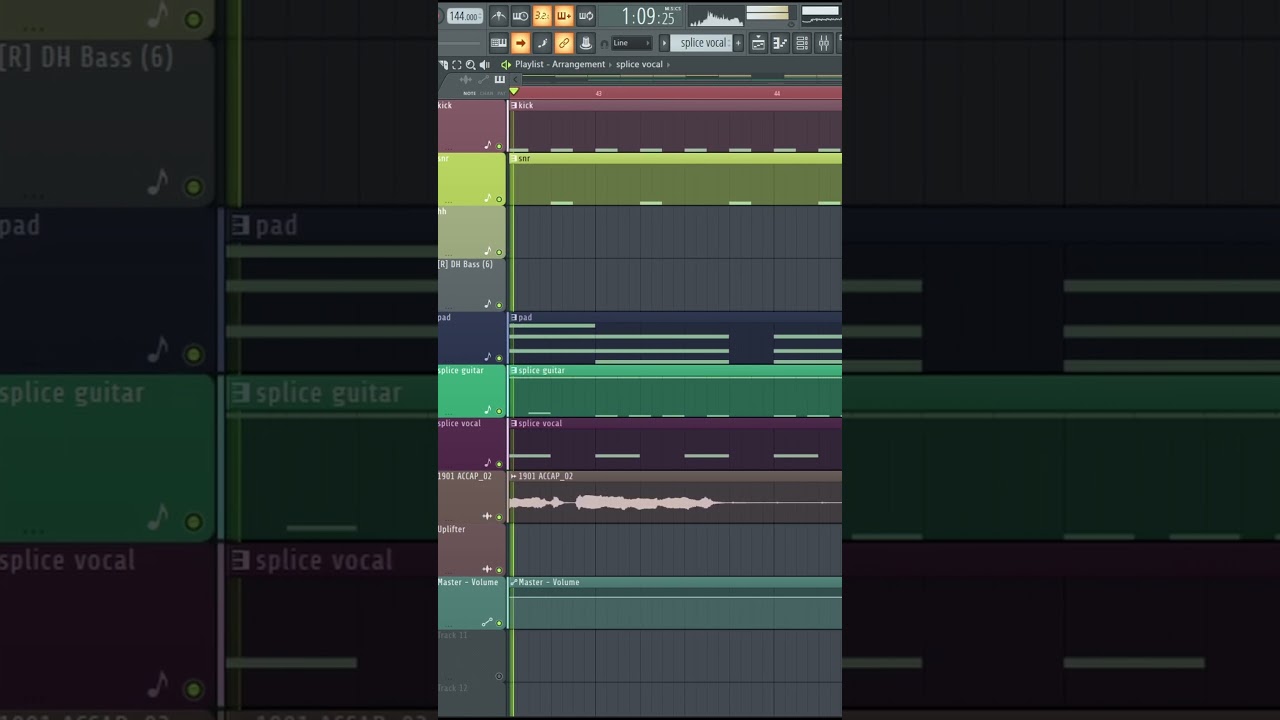Screen dimensions: 1280x720
Task: Open playlist options green arrow icon
Action: pyautogui.click(x=506, y=65)
